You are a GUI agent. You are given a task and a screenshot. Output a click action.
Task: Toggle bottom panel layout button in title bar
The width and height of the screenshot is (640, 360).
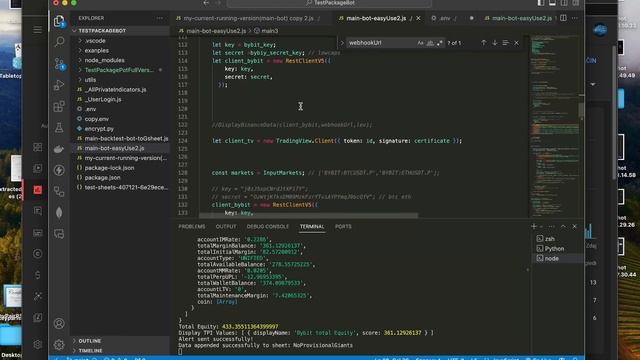[x=552, y=3]
